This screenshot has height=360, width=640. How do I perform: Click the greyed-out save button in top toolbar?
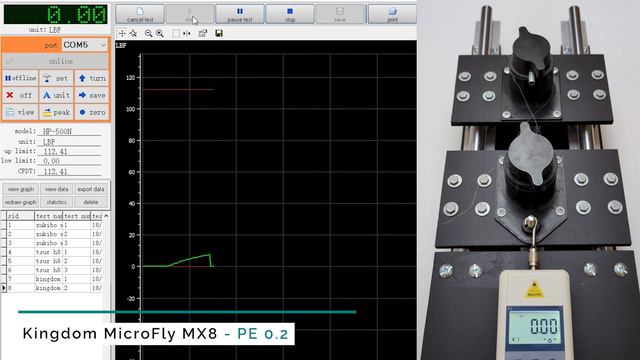(340, 14)
